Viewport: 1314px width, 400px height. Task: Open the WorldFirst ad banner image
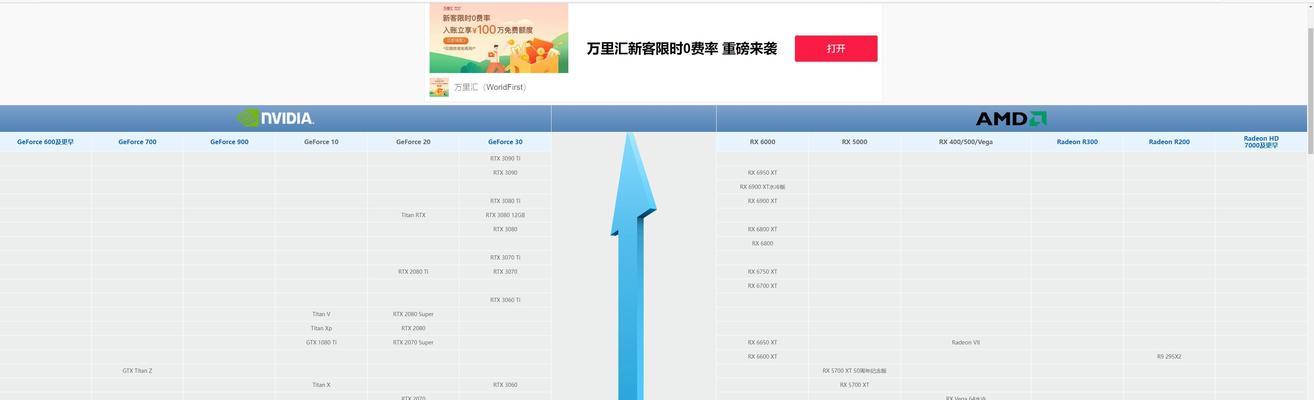(x=499, y=38)
